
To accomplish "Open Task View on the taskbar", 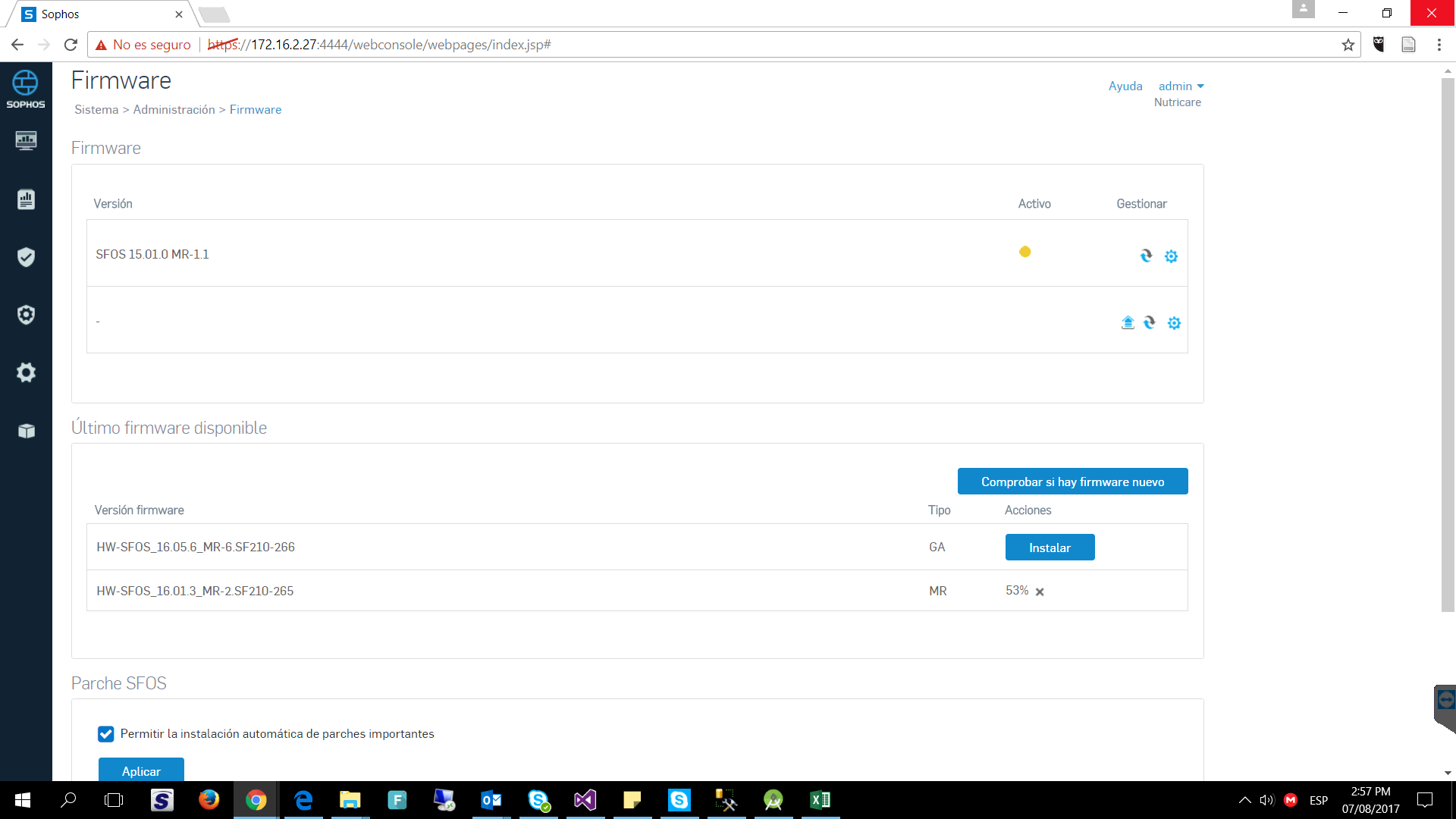I will coord(114,800).
